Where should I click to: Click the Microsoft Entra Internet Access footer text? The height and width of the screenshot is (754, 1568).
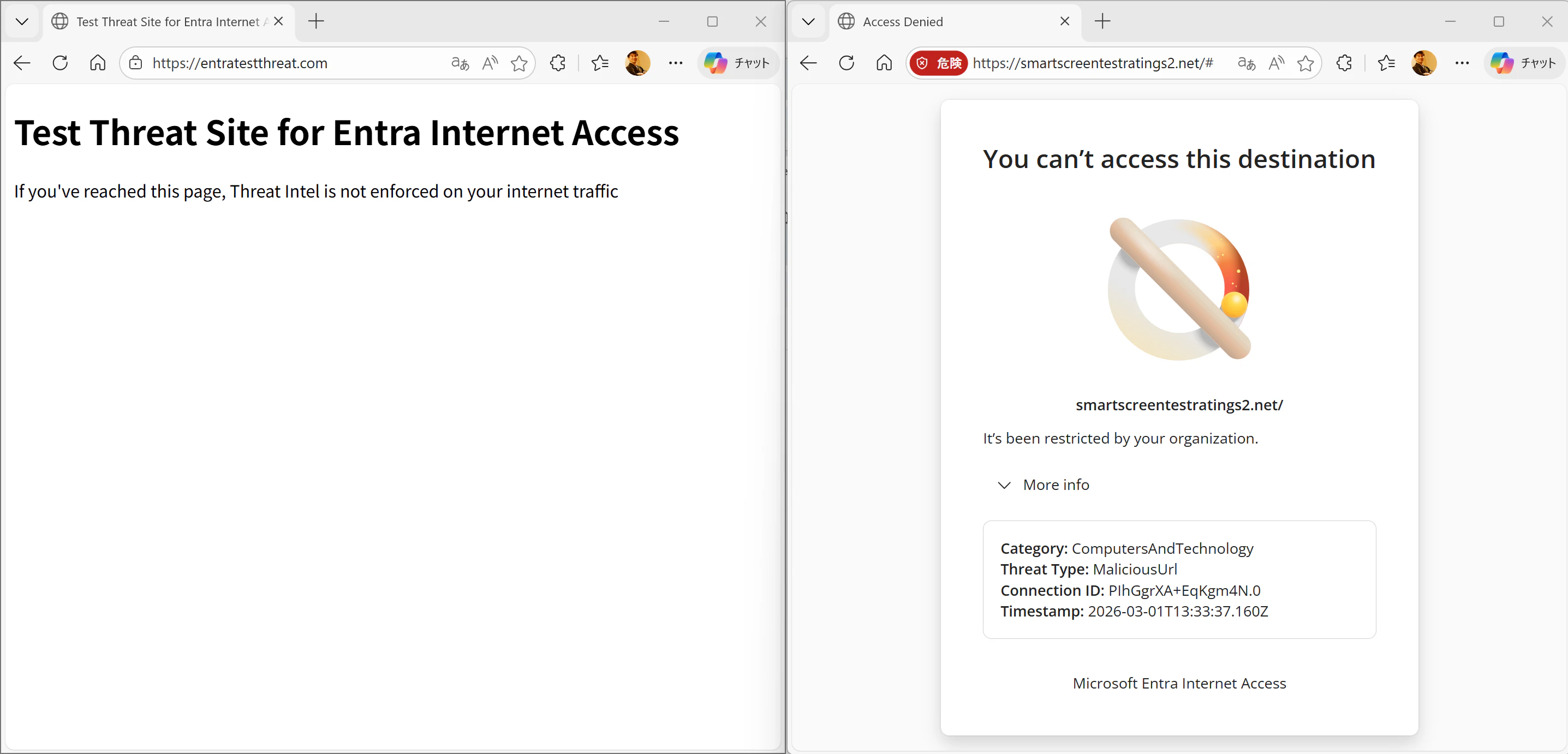pos(1179,684)
